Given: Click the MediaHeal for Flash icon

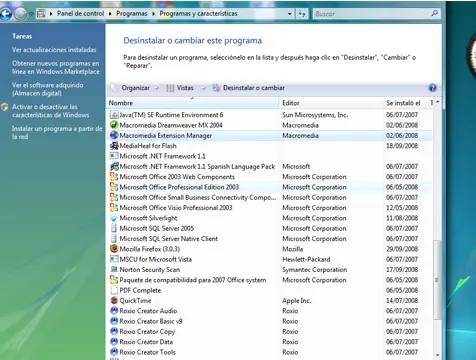Looking at the screenshot, I should (114, 146).
